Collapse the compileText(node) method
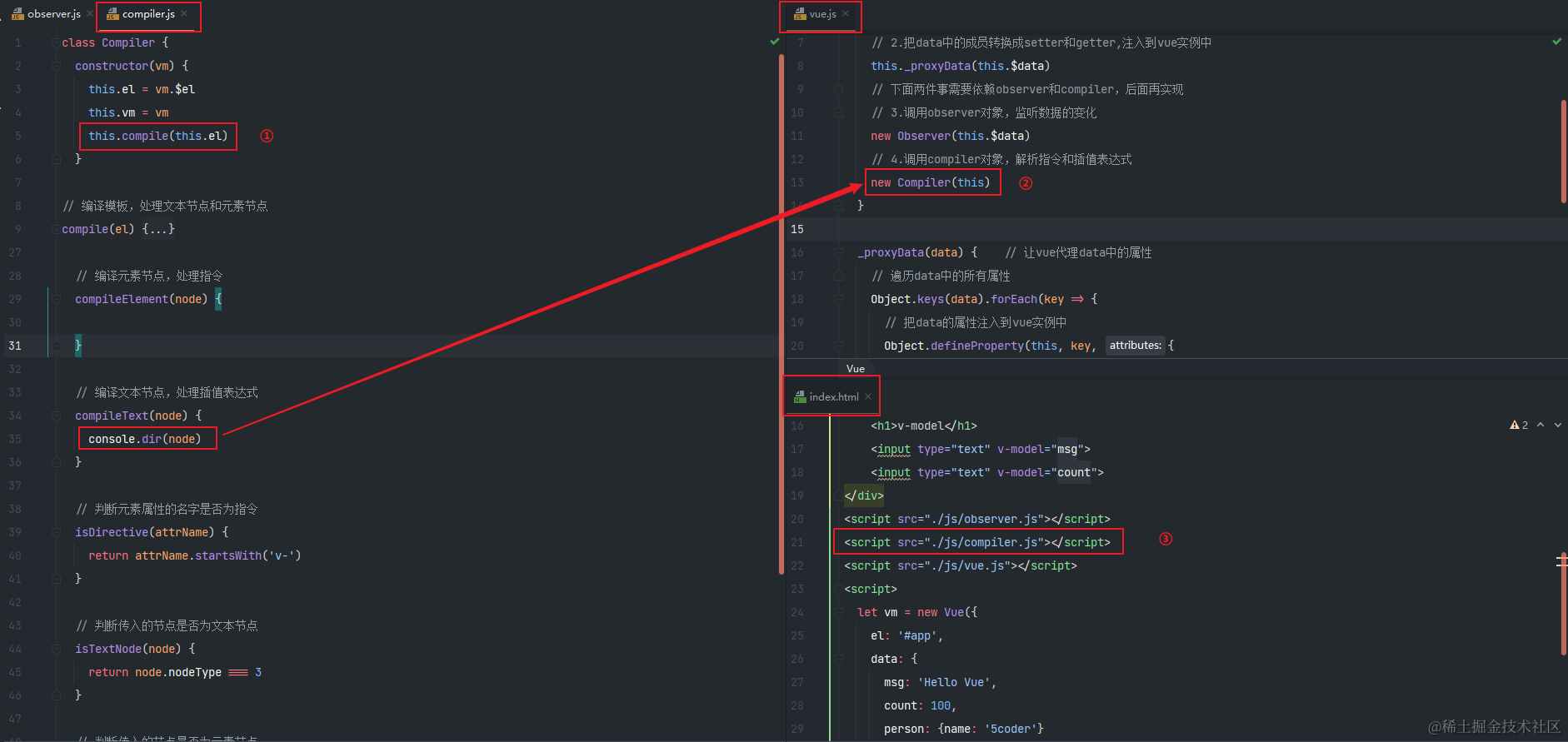 coord(56,416)
